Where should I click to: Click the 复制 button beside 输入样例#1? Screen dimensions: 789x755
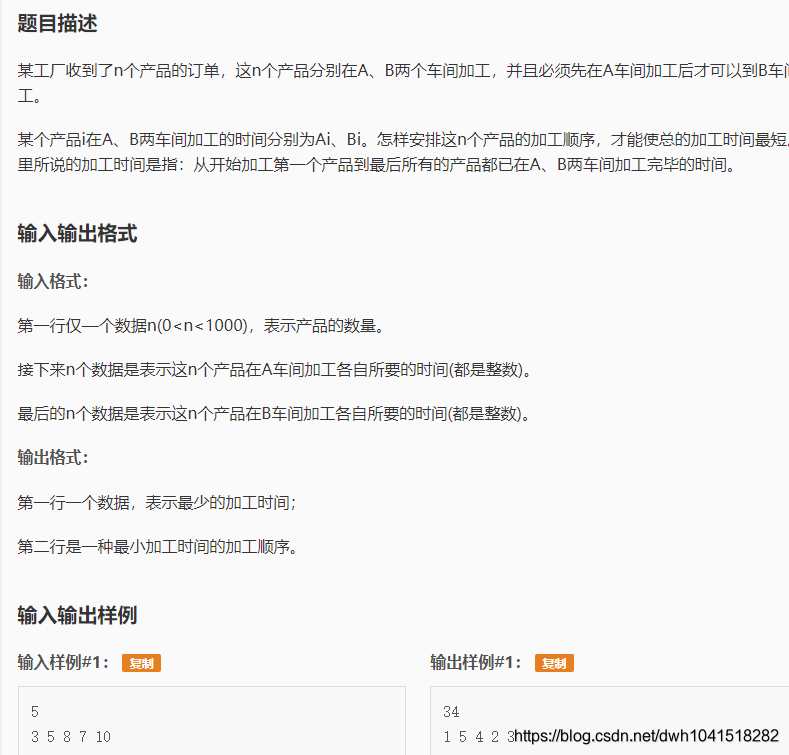pyautogui.click(x=141, y=663)
